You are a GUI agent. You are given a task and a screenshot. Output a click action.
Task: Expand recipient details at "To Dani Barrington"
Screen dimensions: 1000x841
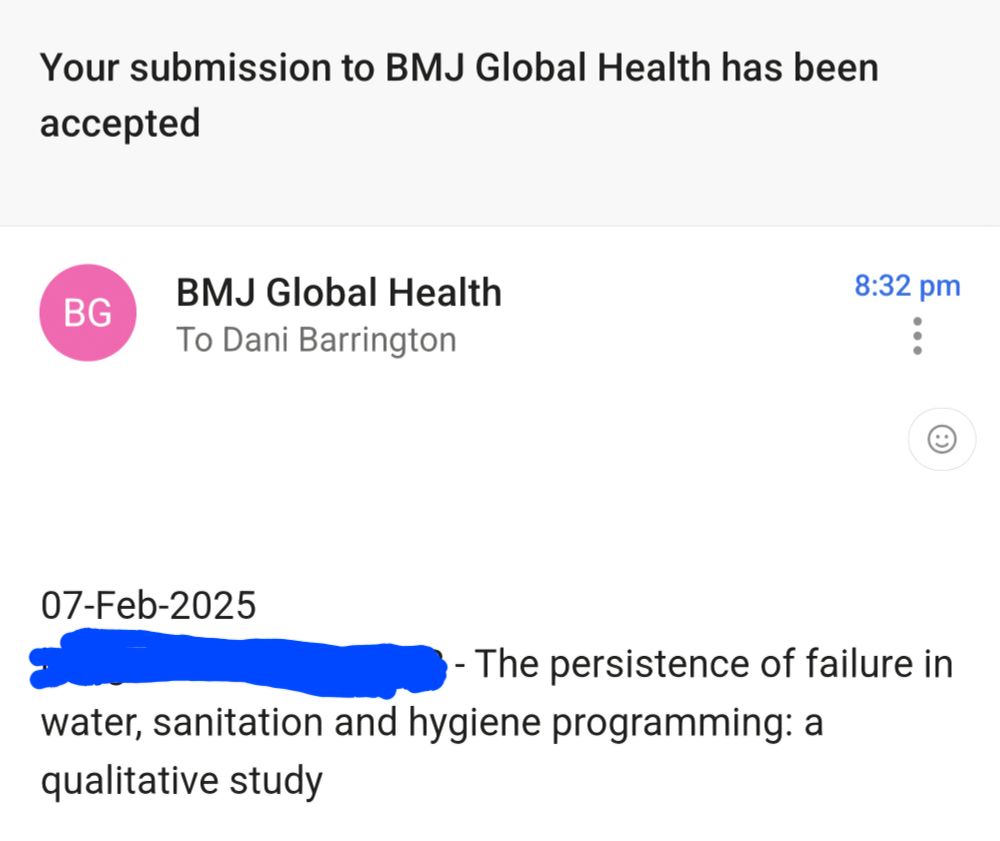point(316,340)
